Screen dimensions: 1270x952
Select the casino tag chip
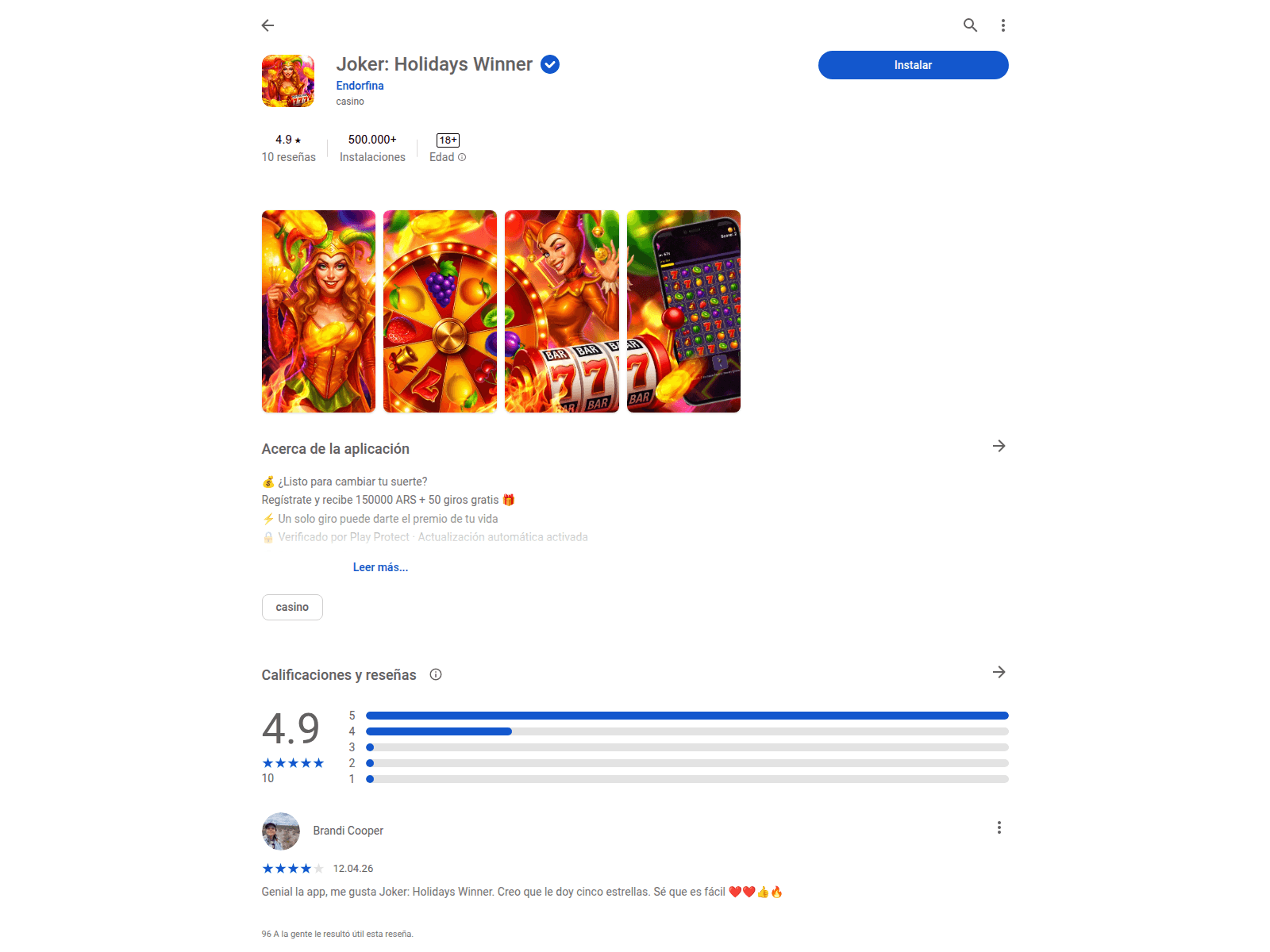[x=292, y=607]
